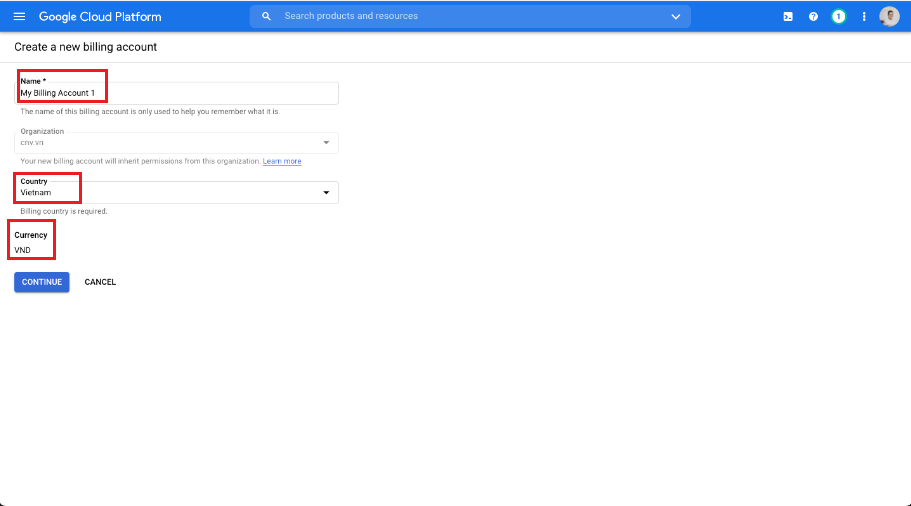Open the hamburger navigation menu
The width and height of the screenshot is (911, 506).
pos(19,16)
